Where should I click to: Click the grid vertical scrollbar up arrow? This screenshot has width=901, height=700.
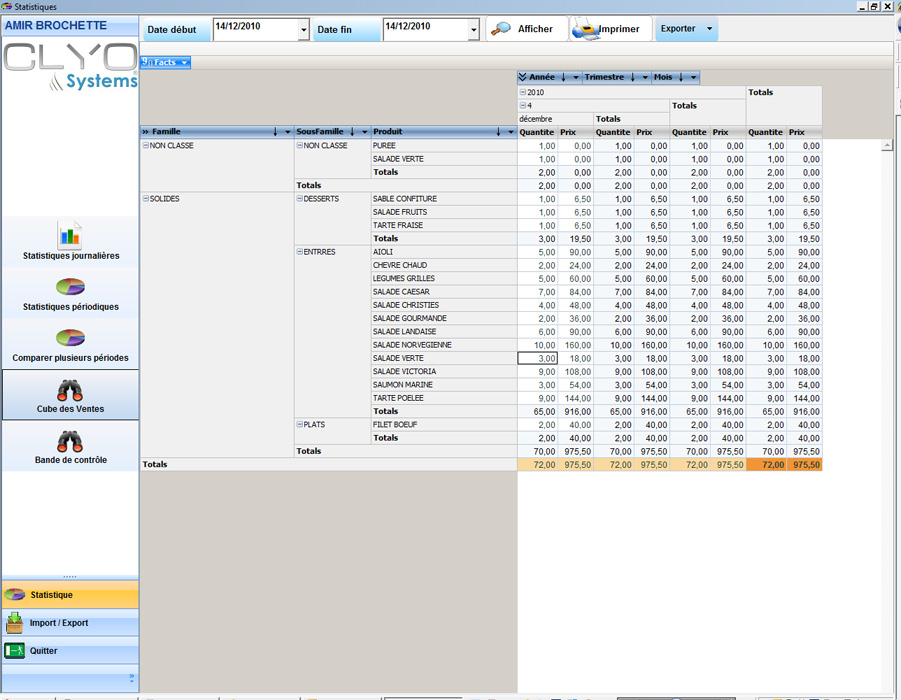pyautogui.click(x=887, y=145)
